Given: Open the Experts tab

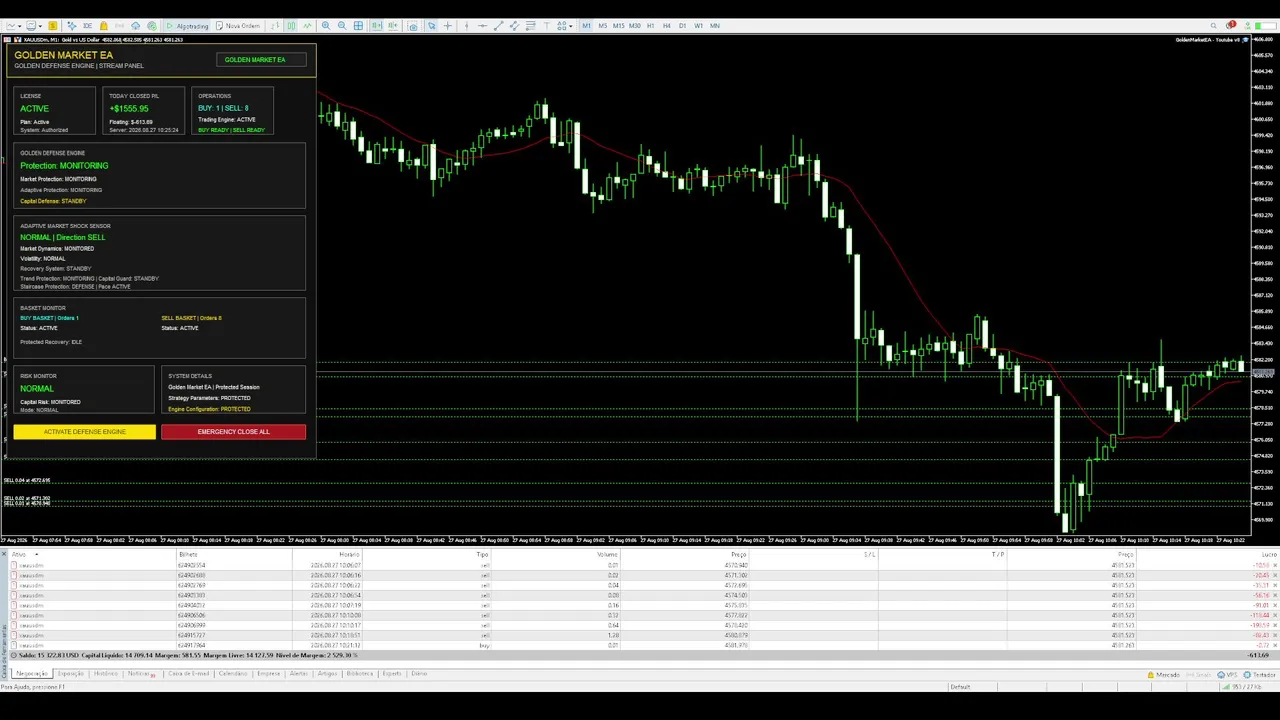Looking at the screenshot, I should pos(392,674).
